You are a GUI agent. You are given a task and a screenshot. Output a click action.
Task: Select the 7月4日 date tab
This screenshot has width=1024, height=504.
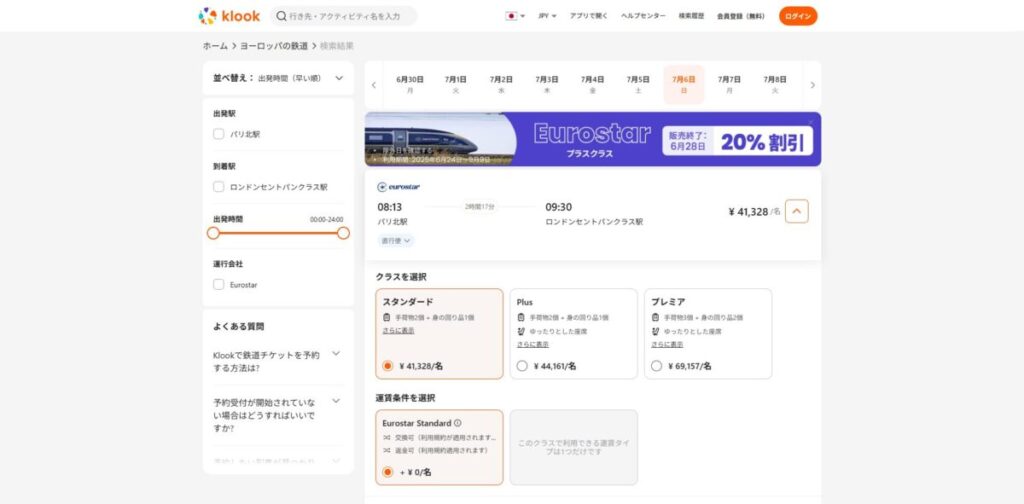coord(592,84)
